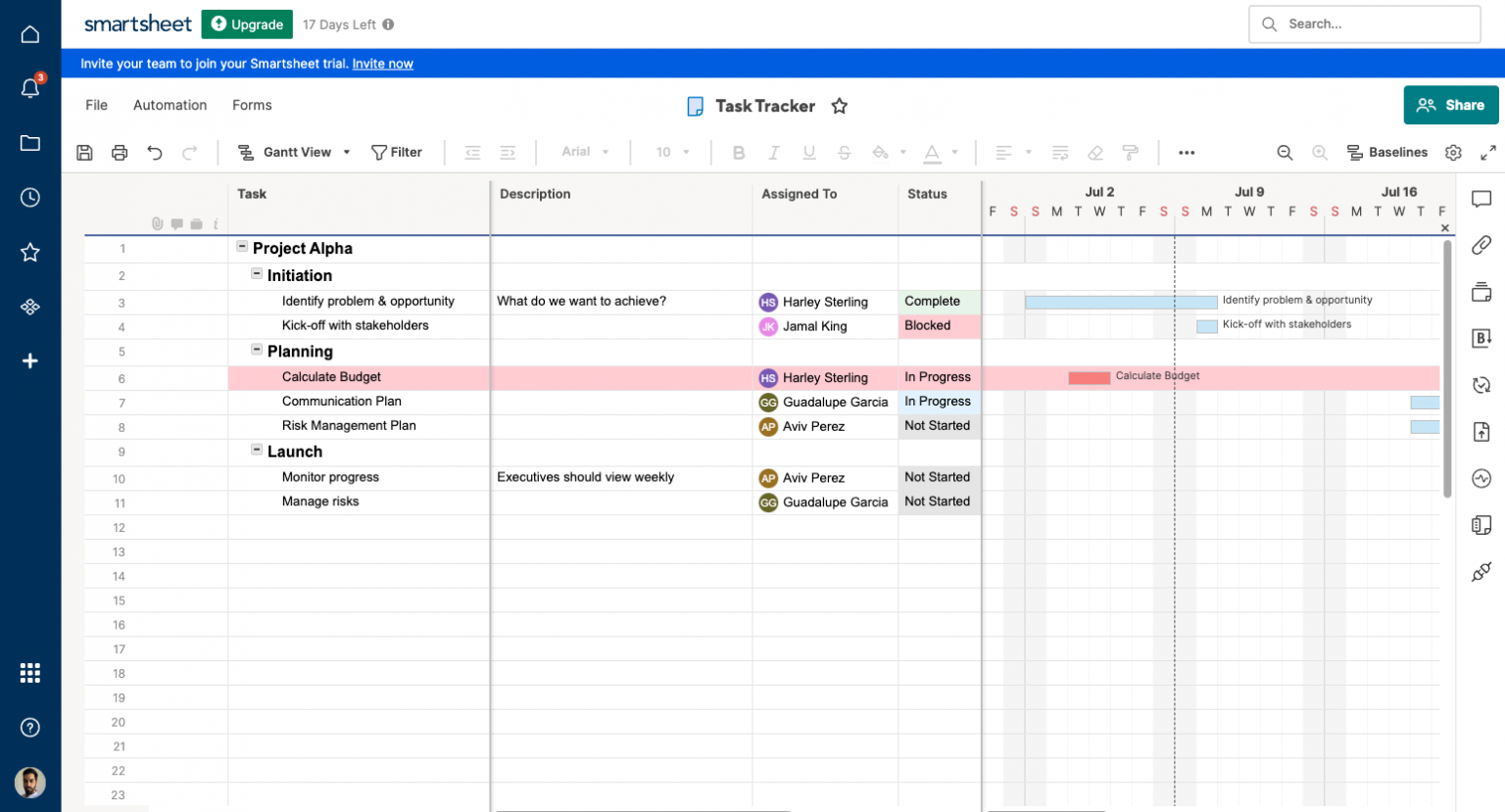This screenshot has height=812, width=1505.
Task: Open the Conversations panel
Action: [x=1481, y=199]
